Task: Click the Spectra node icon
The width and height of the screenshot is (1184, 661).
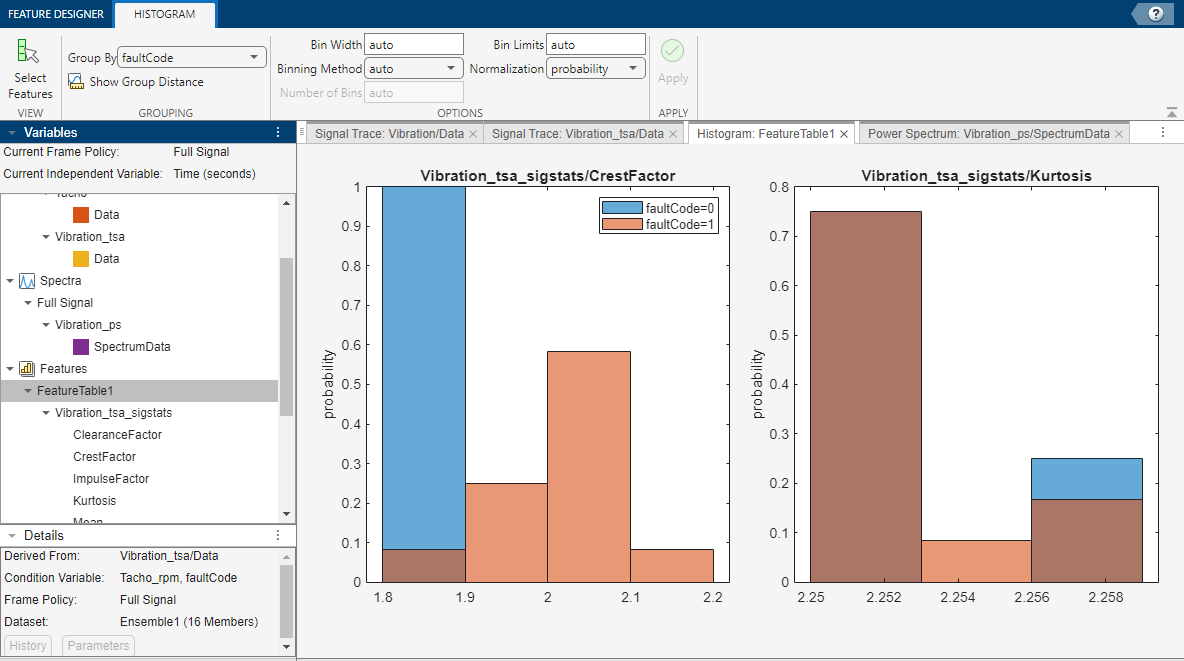Action: (27, 281)
